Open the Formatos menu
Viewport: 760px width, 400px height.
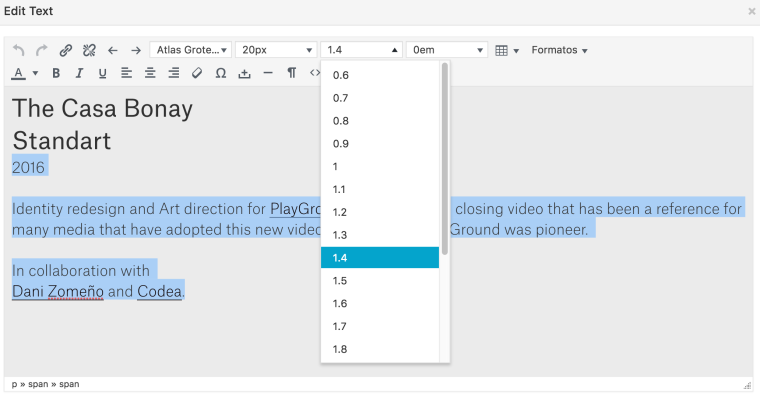[559, 50]
